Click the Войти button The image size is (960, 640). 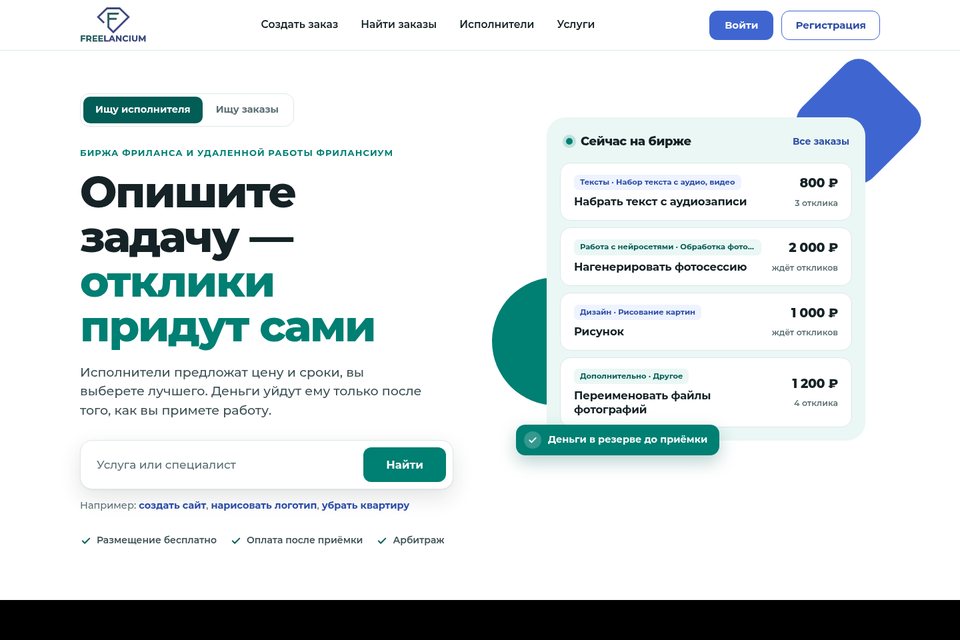click(x=741, y=25)
